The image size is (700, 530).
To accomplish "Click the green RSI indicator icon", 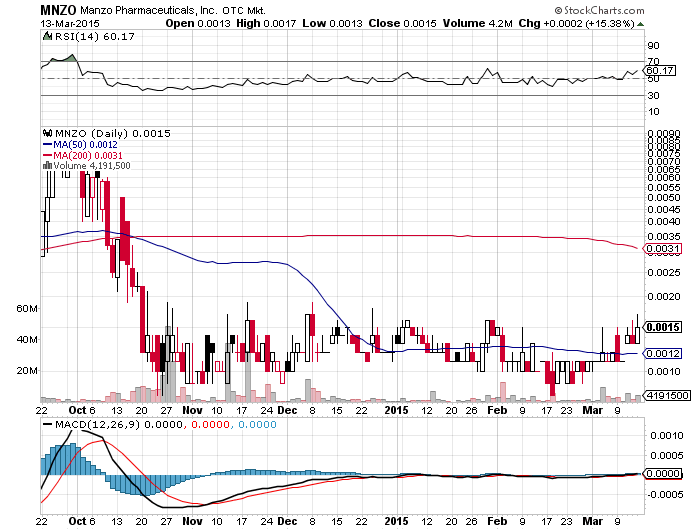I will (47, 36).
